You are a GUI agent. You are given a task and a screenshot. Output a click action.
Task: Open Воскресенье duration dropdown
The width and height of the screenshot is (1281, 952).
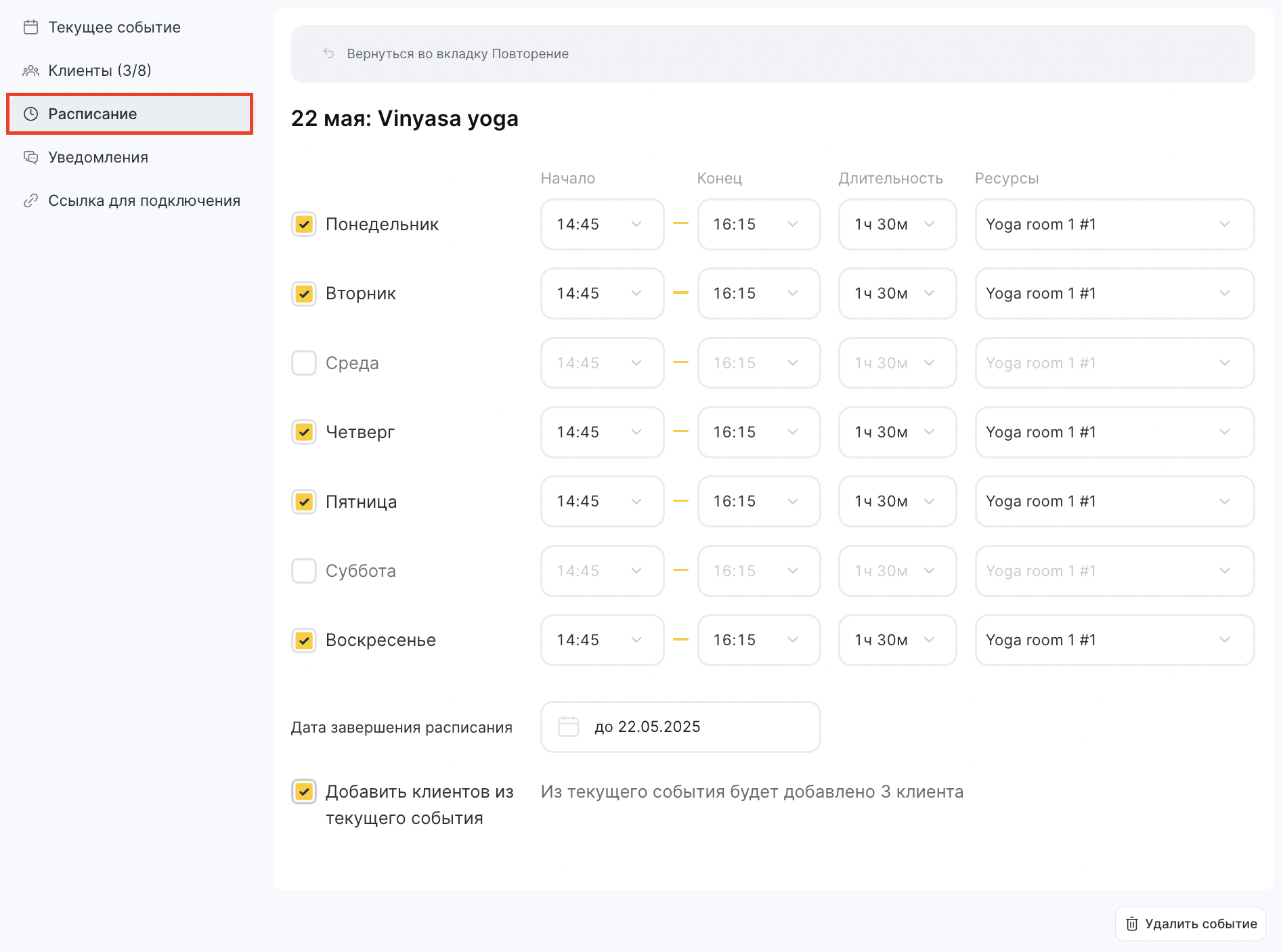tap(897, 640)
